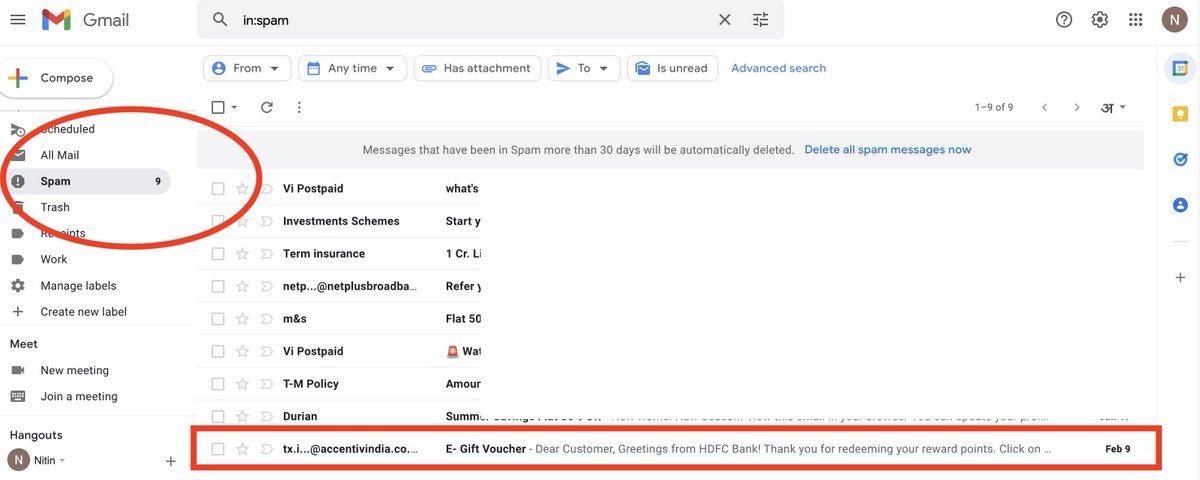
Task: Open the account avatar N
Action: pos(1174,20)
